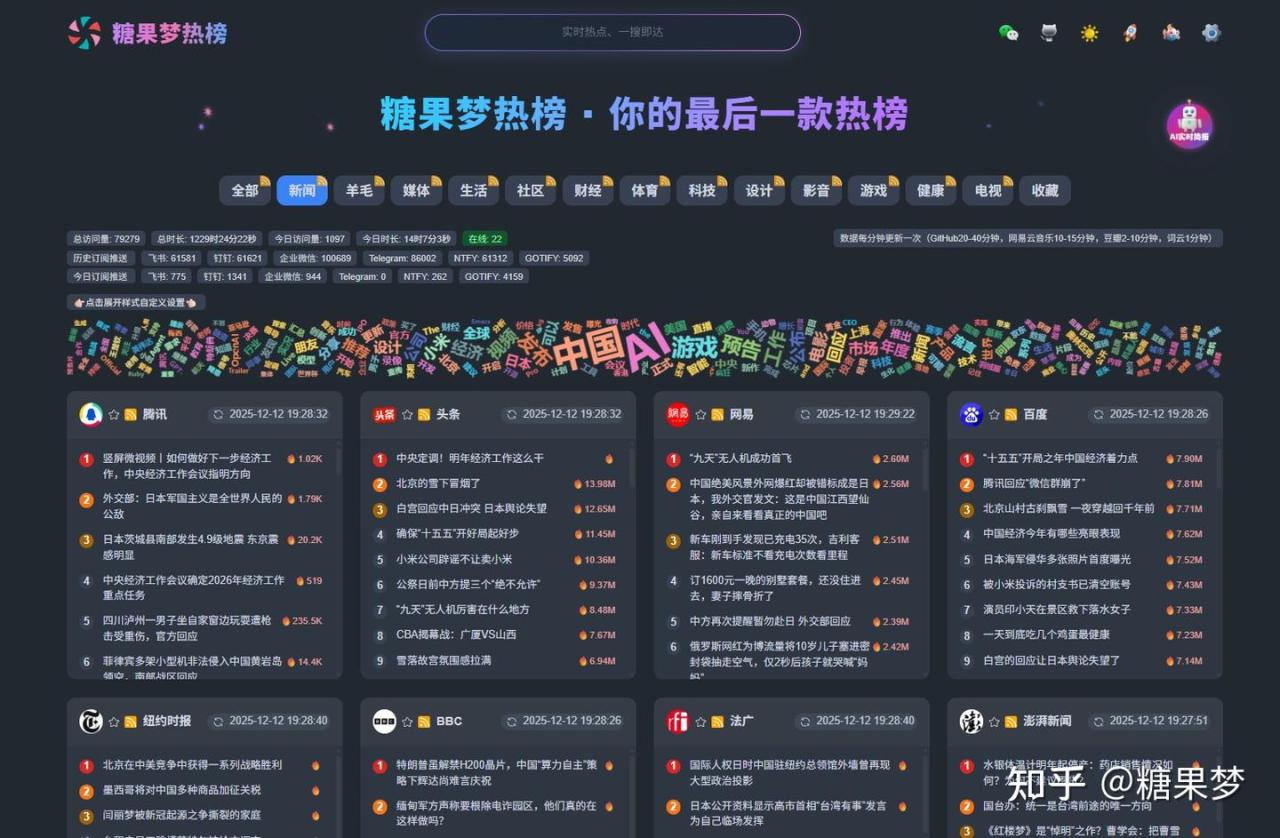Open the settings gear icon

click(x=1211, y=33)
